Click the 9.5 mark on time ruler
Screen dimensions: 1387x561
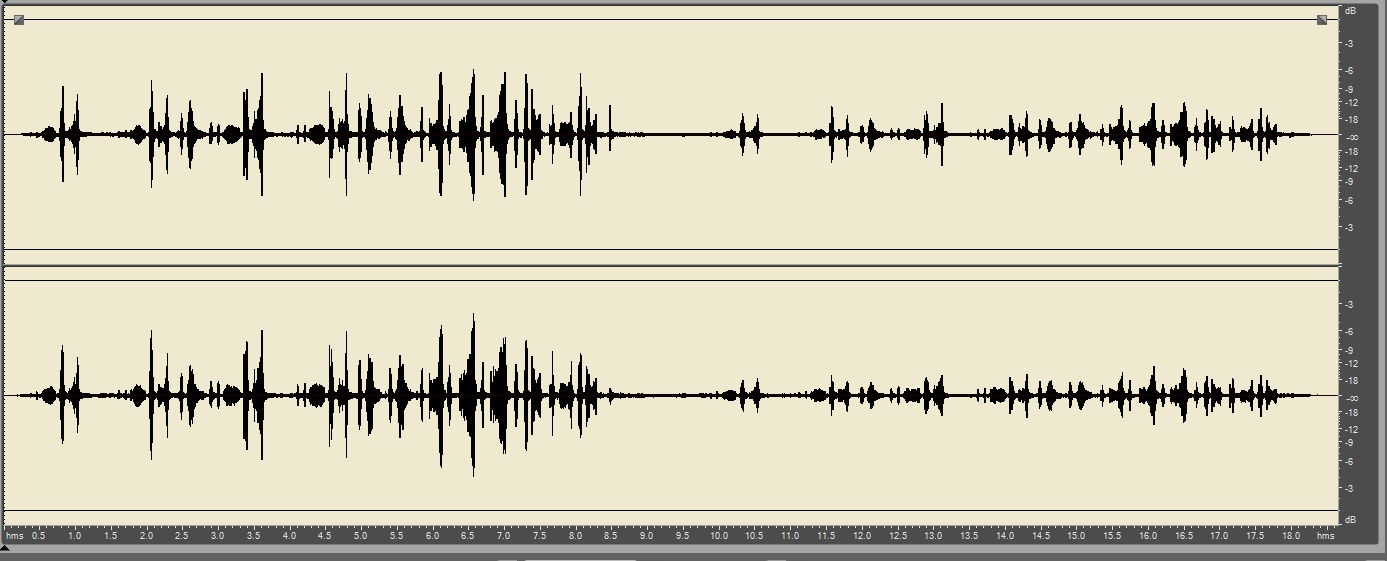pyautogui.click(x=682, y=536)
